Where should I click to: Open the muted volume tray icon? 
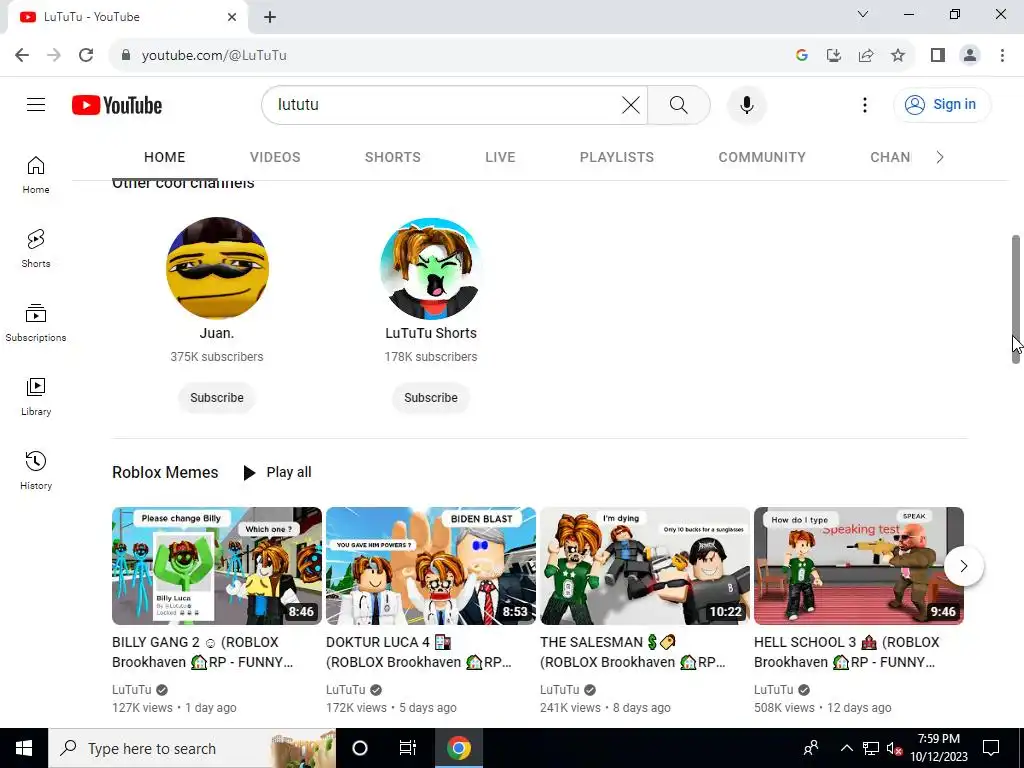click(x=895, y=748)
